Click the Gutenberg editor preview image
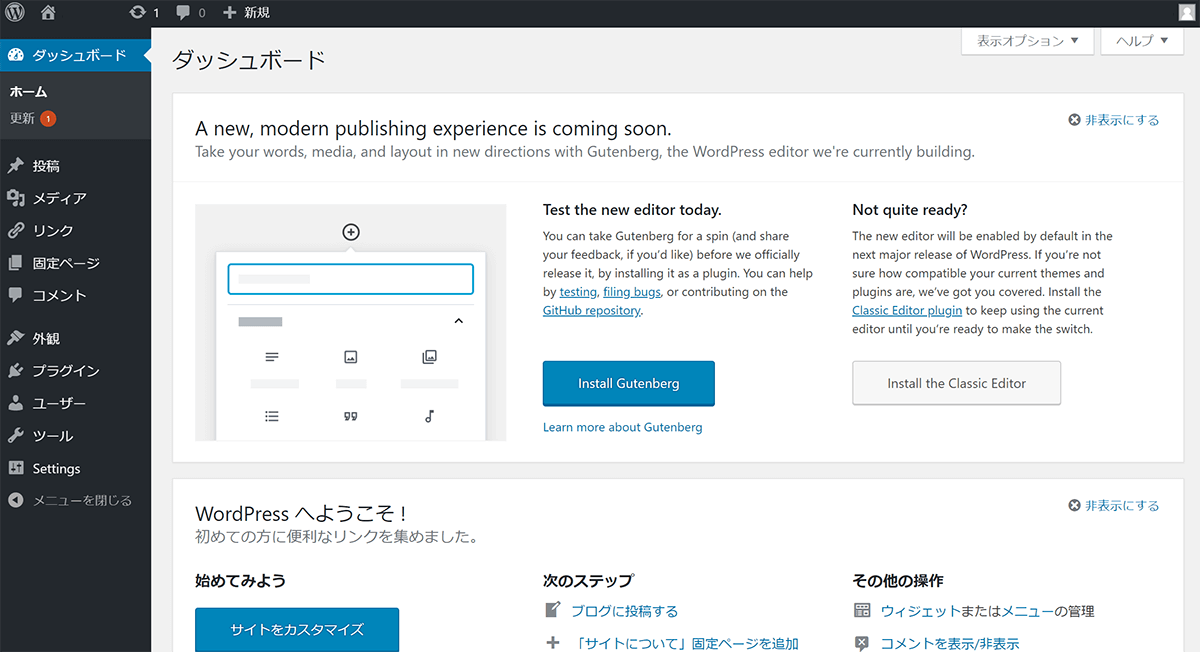 point(351,323)
